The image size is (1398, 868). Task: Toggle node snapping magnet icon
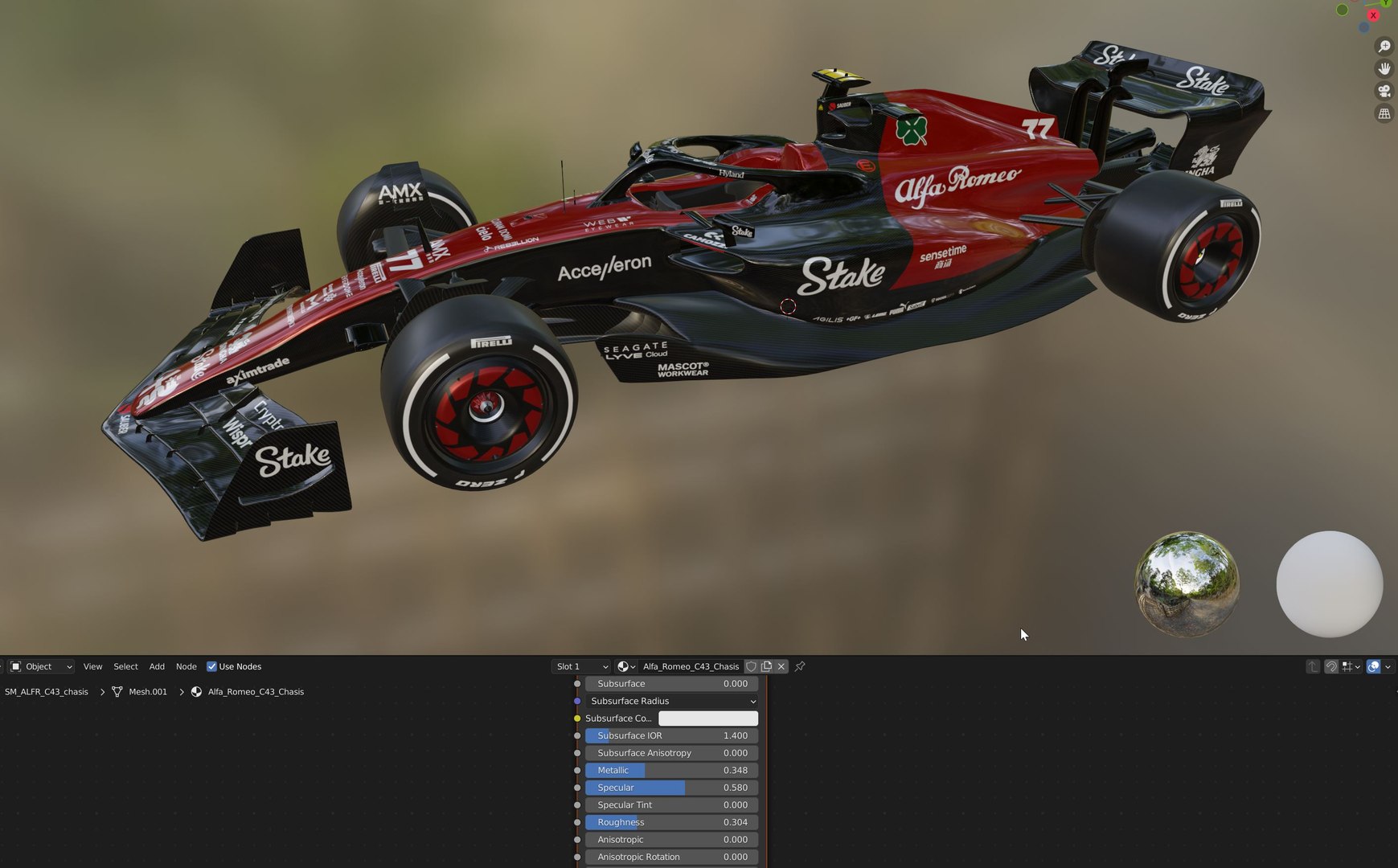(x=1331, y=666)
